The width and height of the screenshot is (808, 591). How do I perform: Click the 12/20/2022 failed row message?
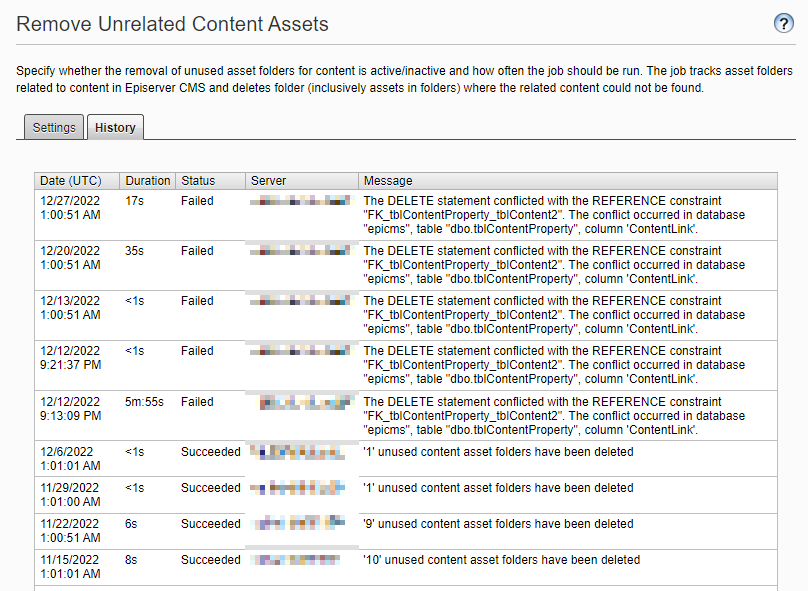pyautogui.click(x=554, y=265)
